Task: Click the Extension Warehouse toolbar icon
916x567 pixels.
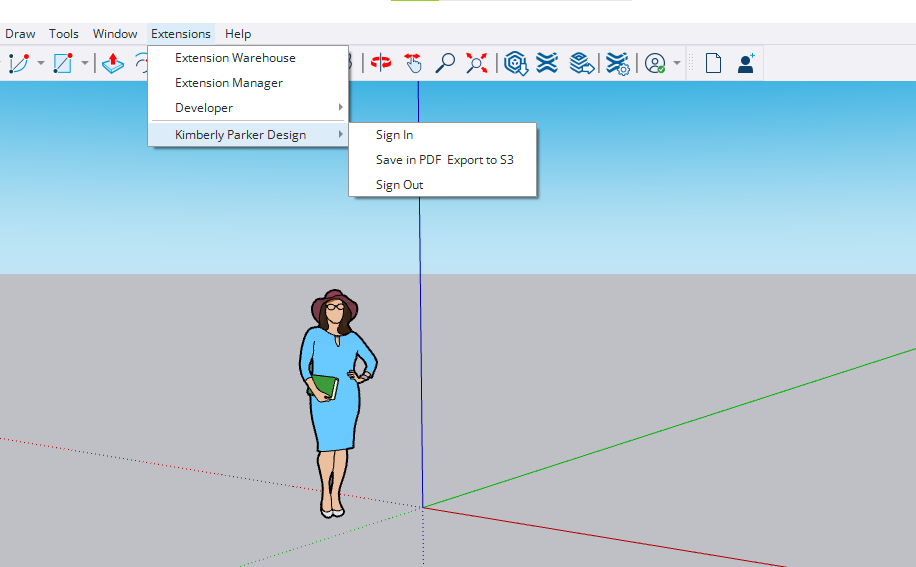Action: (x=547, y=63)
